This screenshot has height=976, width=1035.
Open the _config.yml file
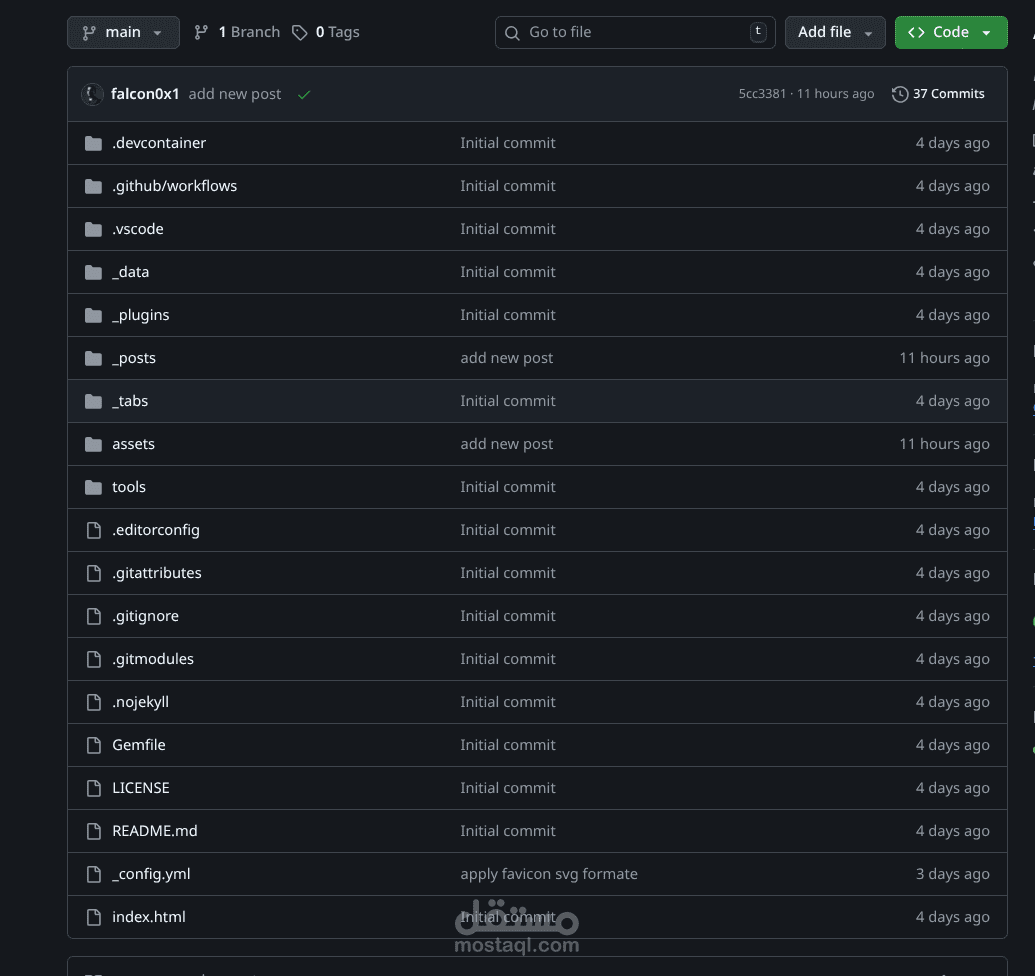click(151, 874)
